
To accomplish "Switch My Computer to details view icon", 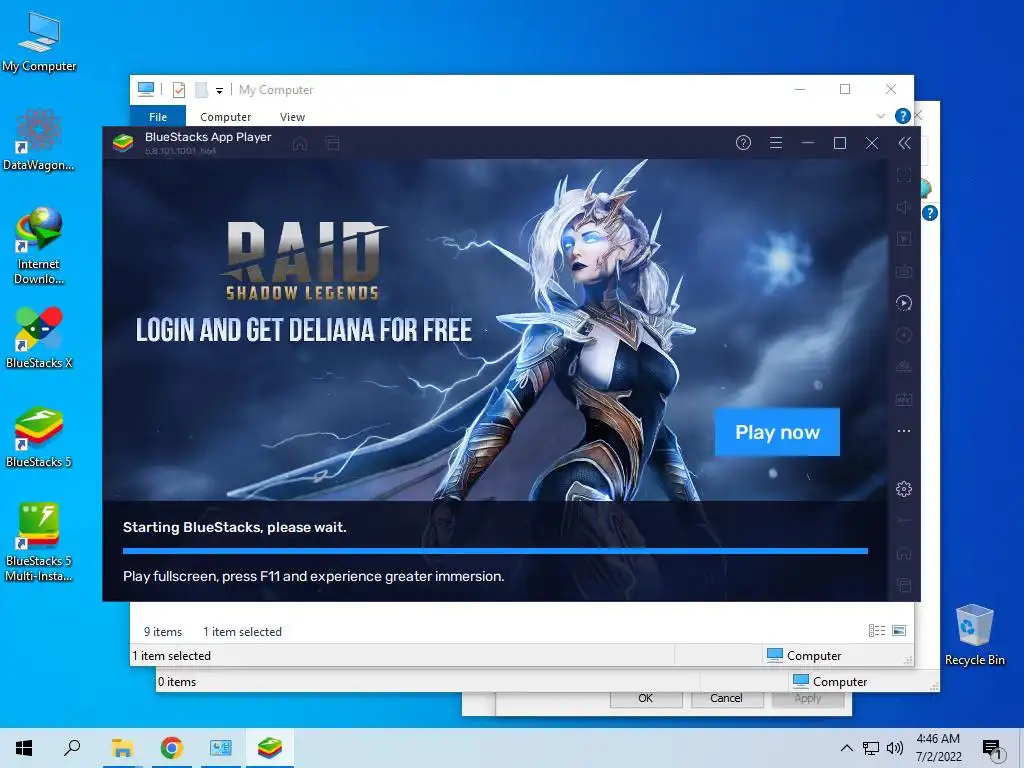I will (x=876, y=630).
